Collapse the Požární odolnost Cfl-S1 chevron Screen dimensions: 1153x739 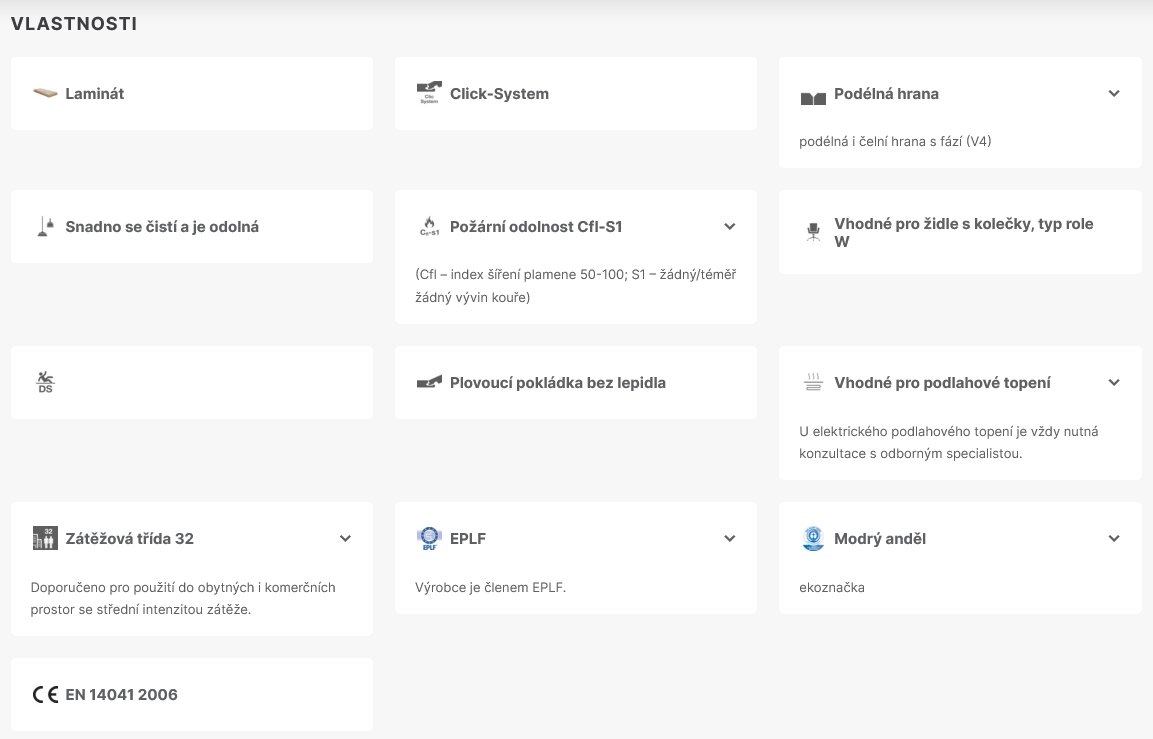coord(730,227)
